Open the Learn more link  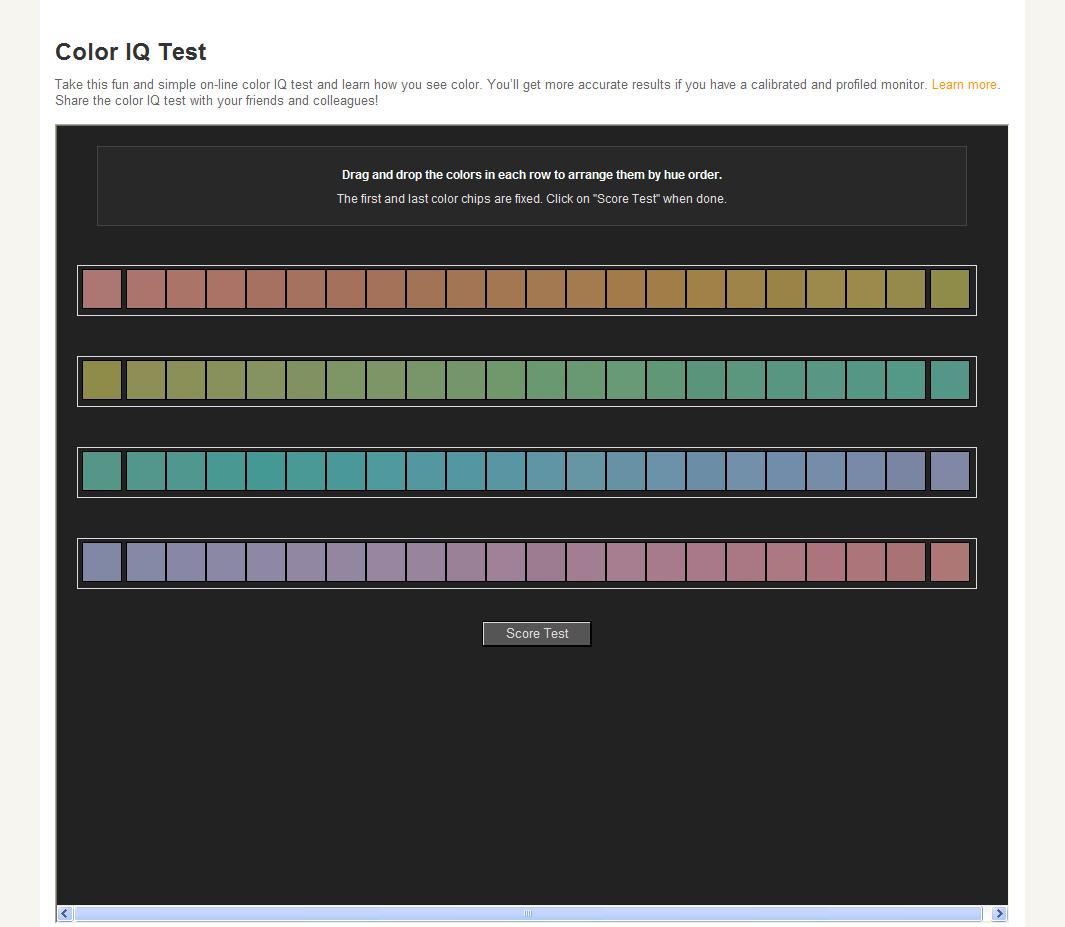point(964,85)
